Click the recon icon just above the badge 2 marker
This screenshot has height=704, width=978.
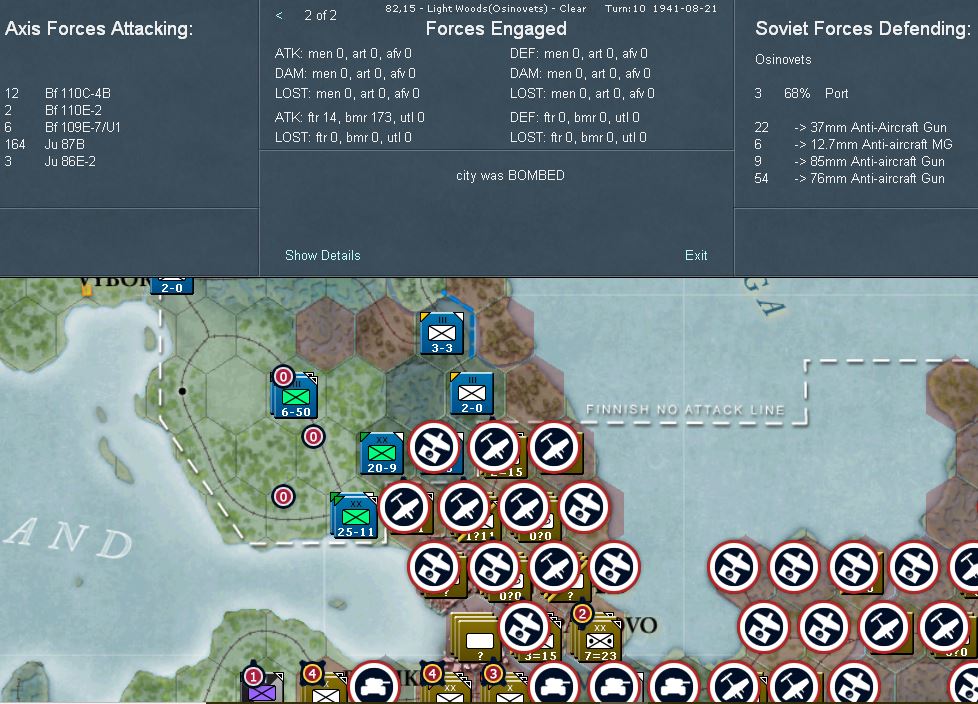click(614, 567)
